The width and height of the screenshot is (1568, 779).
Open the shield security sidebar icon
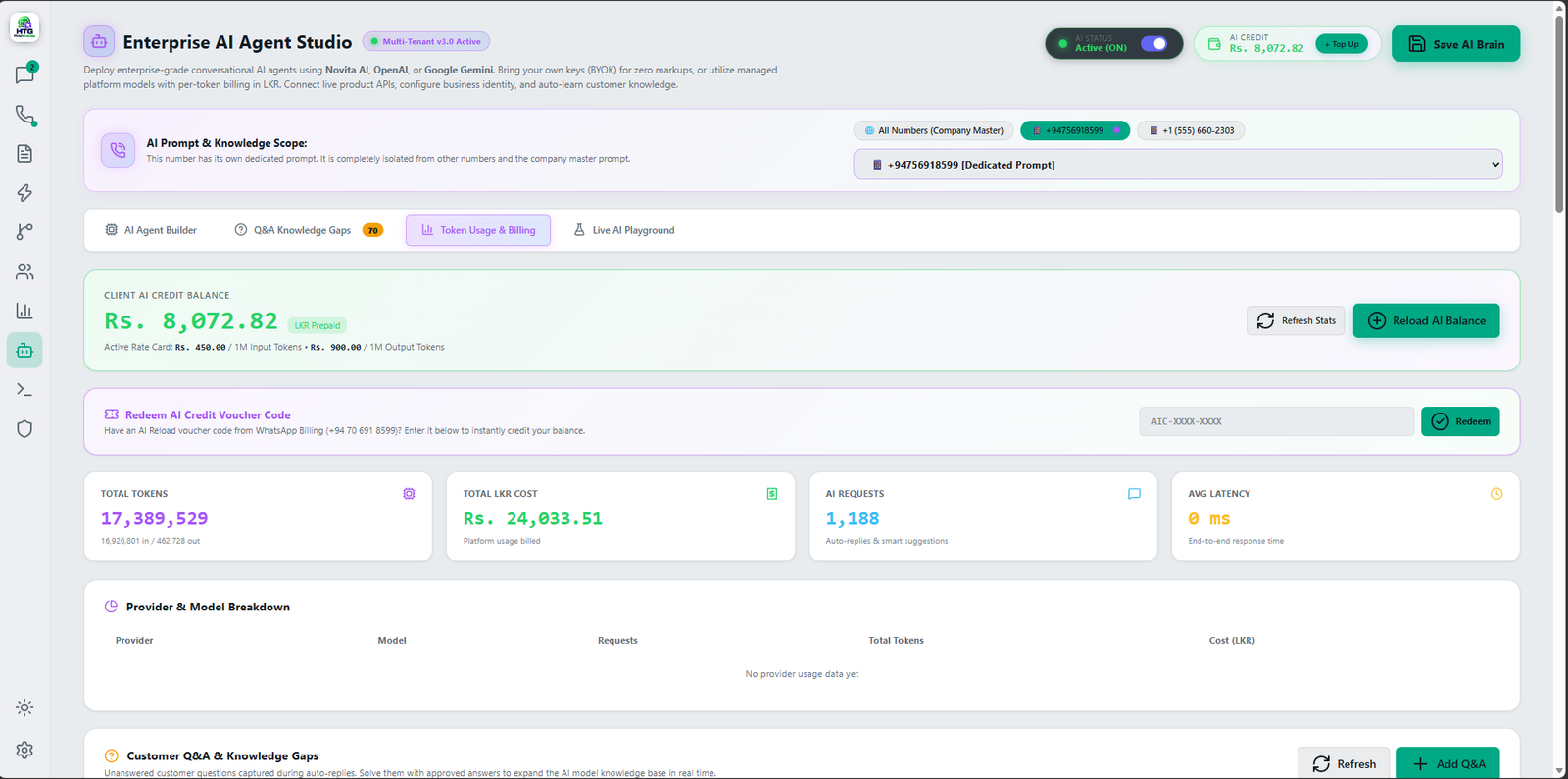24,429
